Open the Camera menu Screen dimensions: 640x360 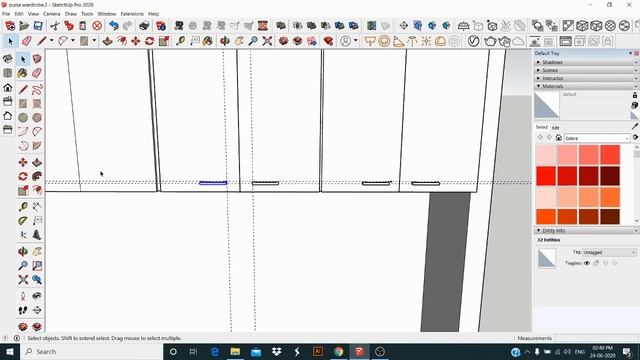tap(52, 14)
